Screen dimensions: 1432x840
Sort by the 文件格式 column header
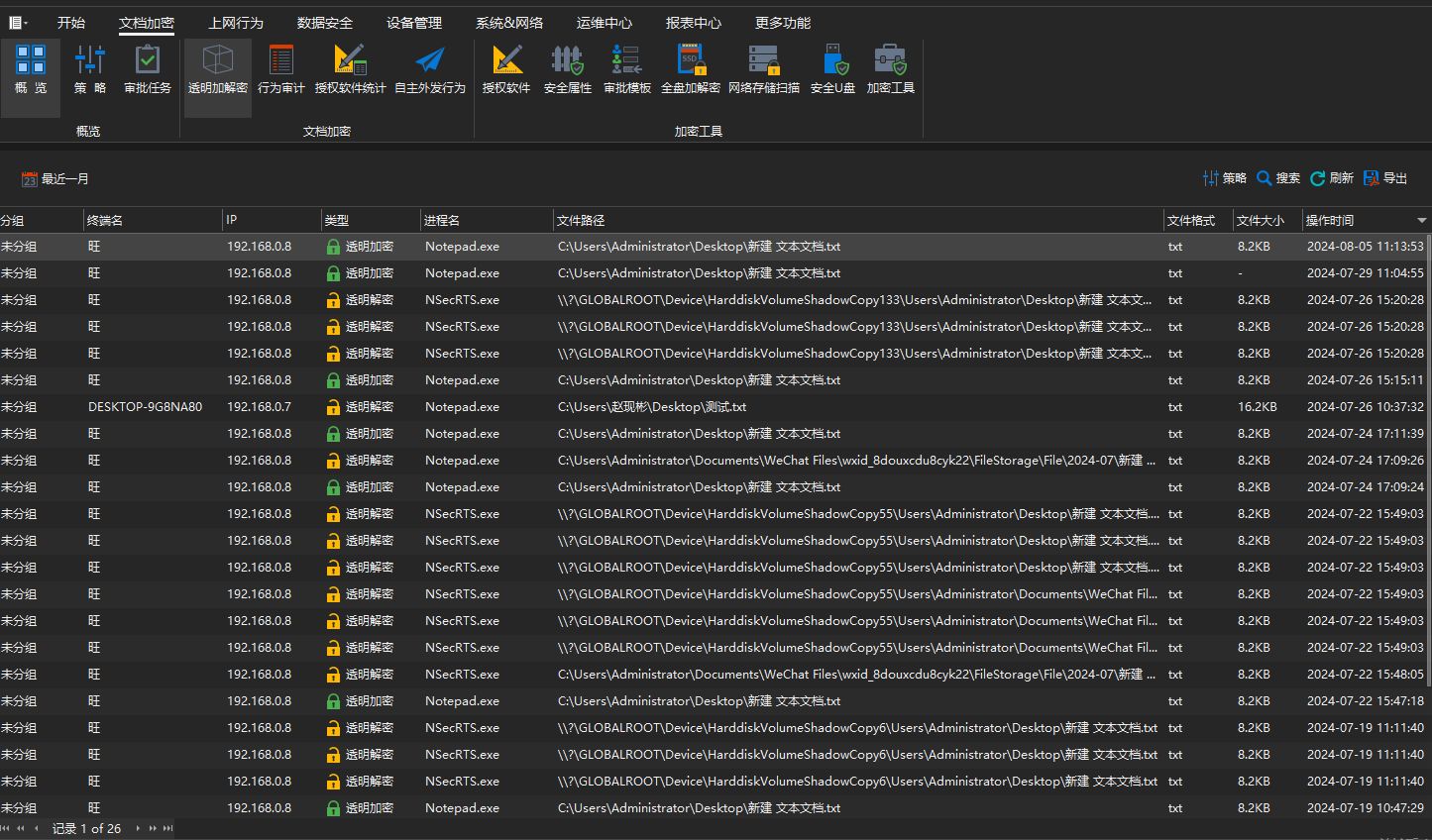pos(1198,220)
